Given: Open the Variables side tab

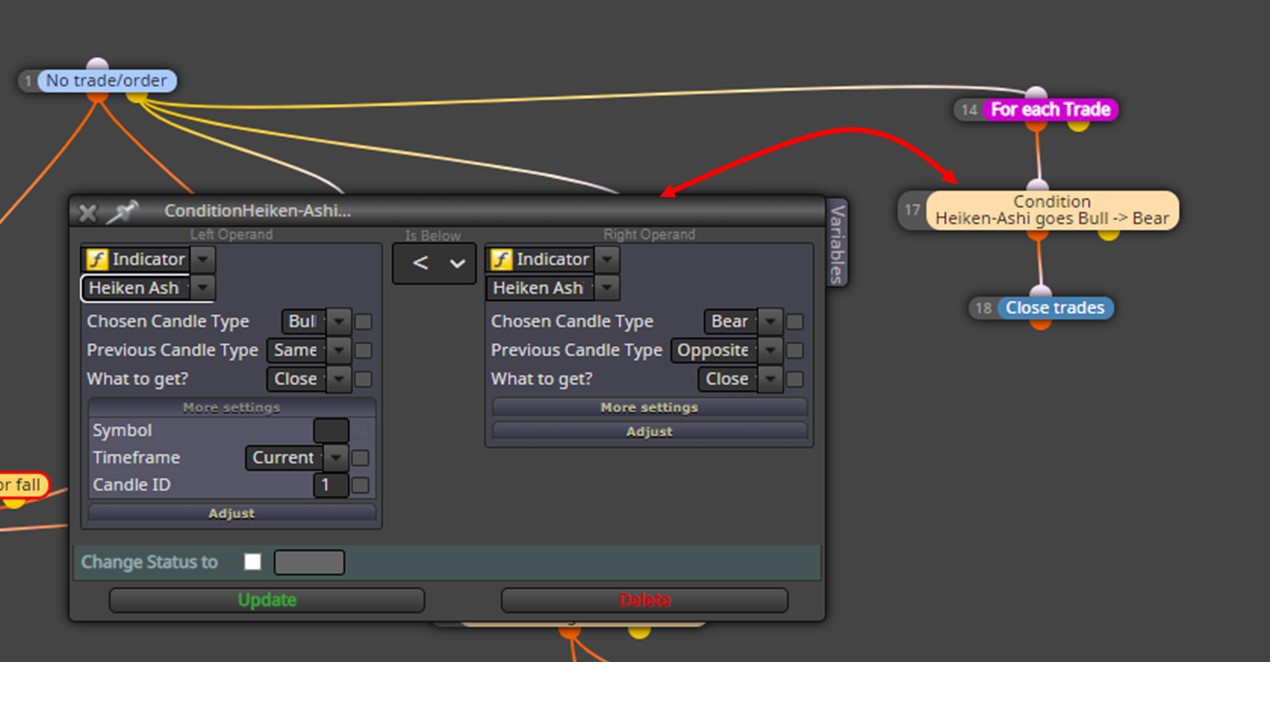Looking at the screenshot, I should coord(838,242).
